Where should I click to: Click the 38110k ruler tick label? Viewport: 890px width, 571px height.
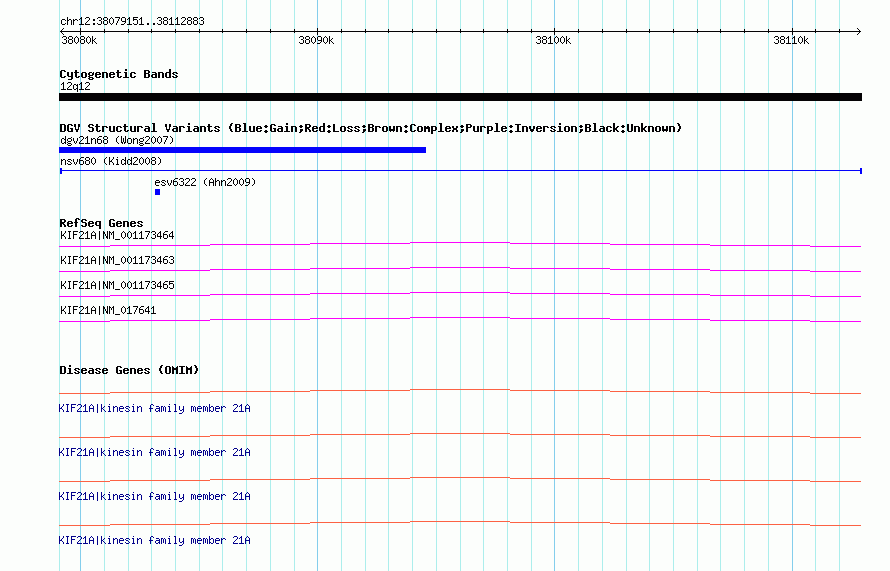click(791, 40)
